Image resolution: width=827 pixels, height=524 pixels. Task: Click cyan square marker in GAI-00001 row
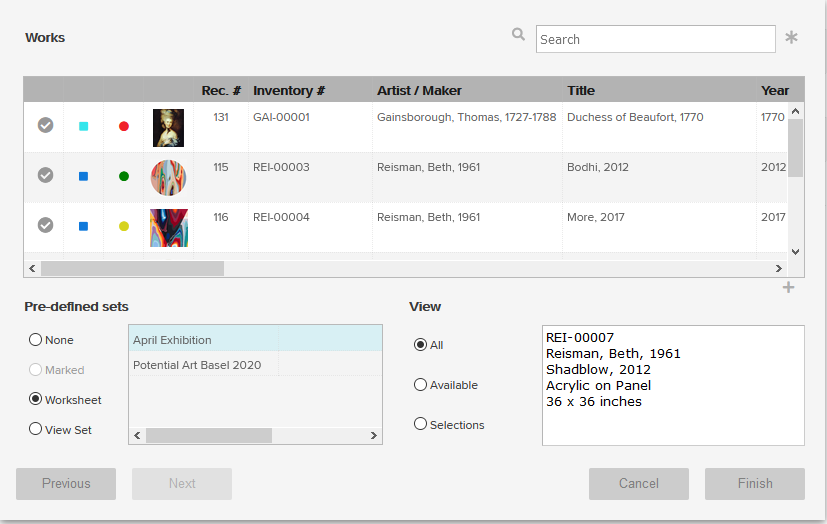point(83,126)
